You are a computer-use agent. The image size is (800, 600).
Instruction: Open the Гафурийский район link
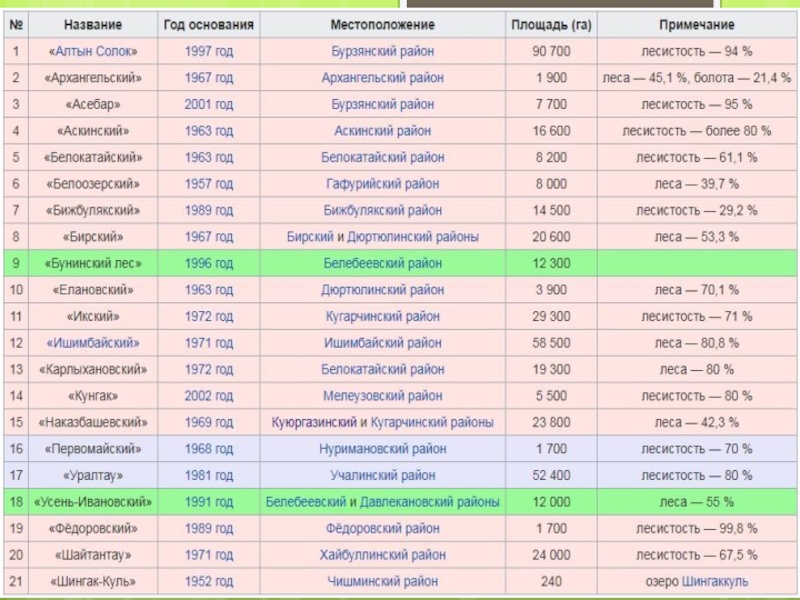tap(383, 184)
